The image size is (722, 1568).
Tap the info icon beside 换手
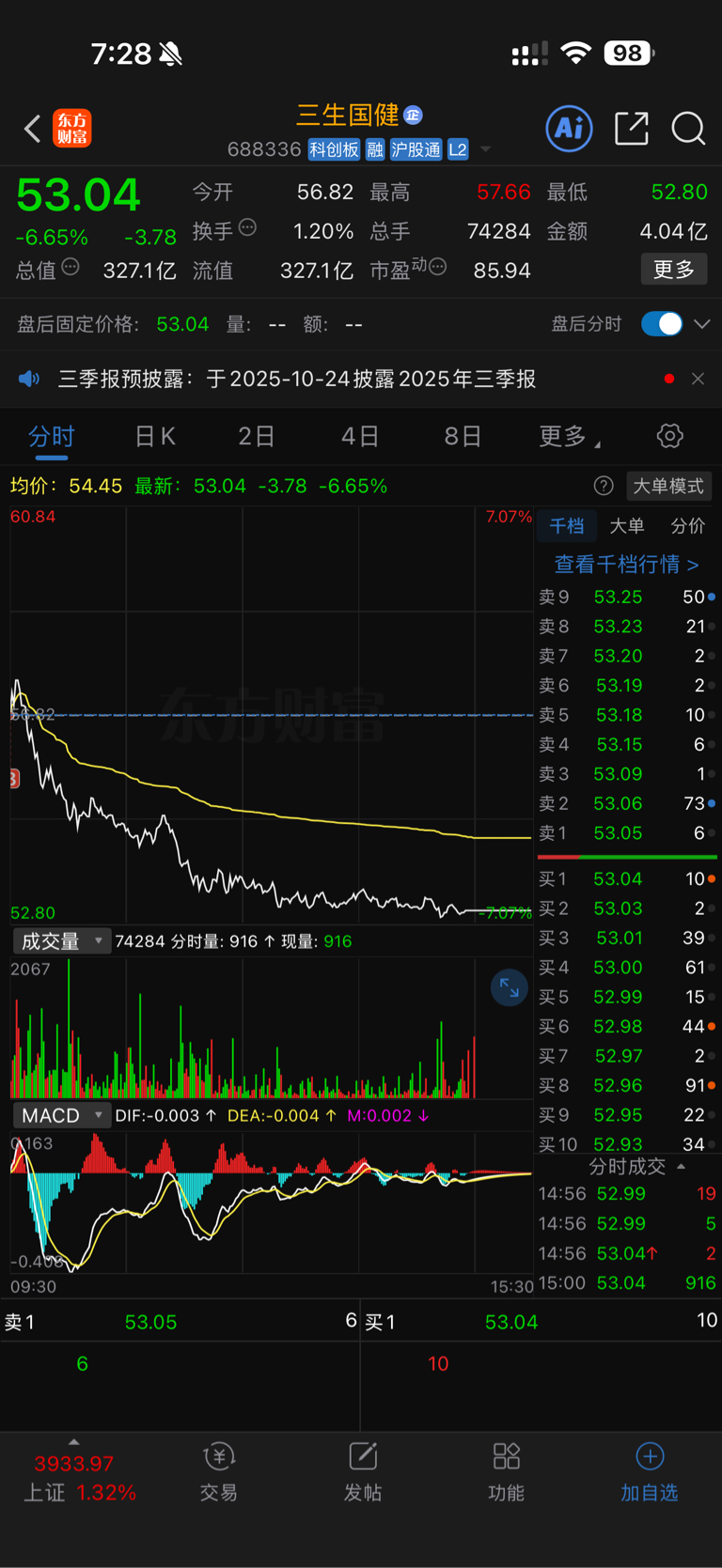(247, 226)
